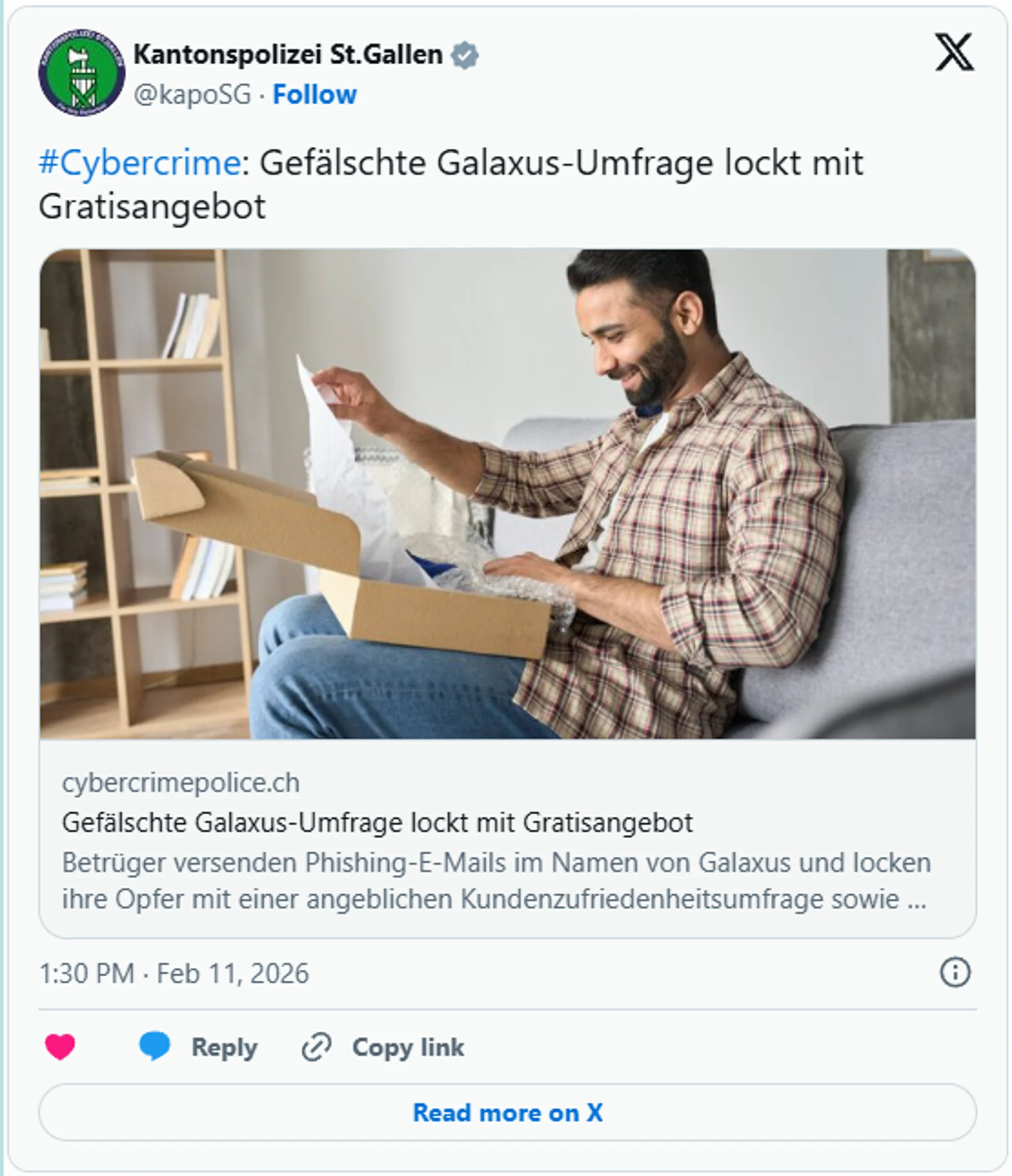Image resolution: width=1012 pixels, height=1176 pixels.
Task: Click the Kantonspolizei St.Gallen display name
Action: click(x=288, y=55)
